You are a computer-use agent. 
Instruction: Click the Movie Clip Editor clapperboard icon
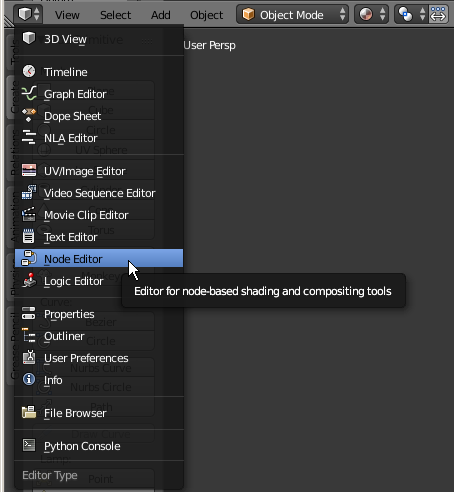29,214
